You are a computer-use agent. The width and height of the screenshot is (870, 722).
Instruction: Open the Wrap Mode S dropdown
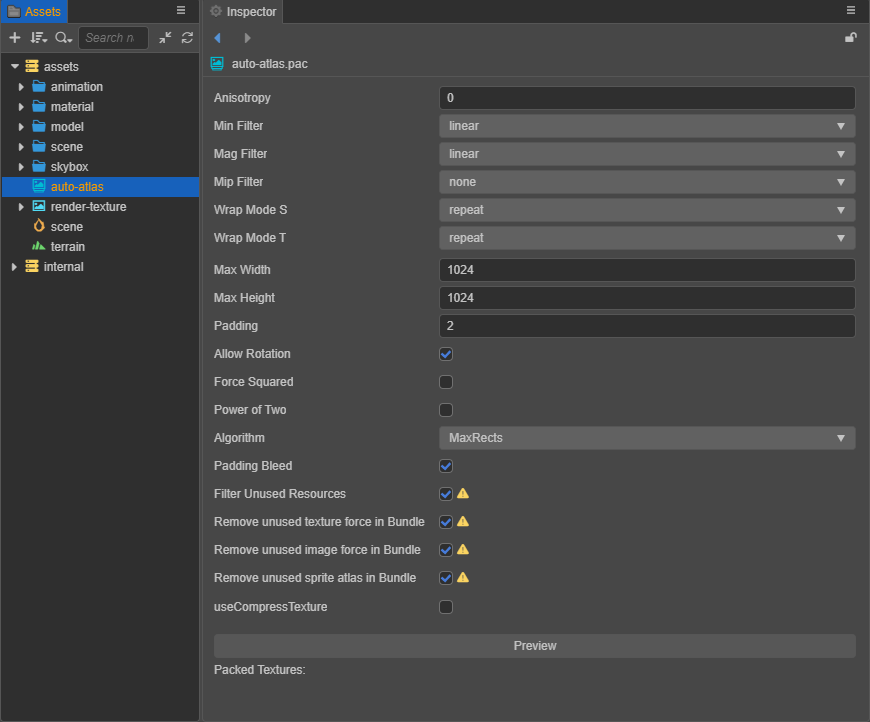tap(647, 210)
